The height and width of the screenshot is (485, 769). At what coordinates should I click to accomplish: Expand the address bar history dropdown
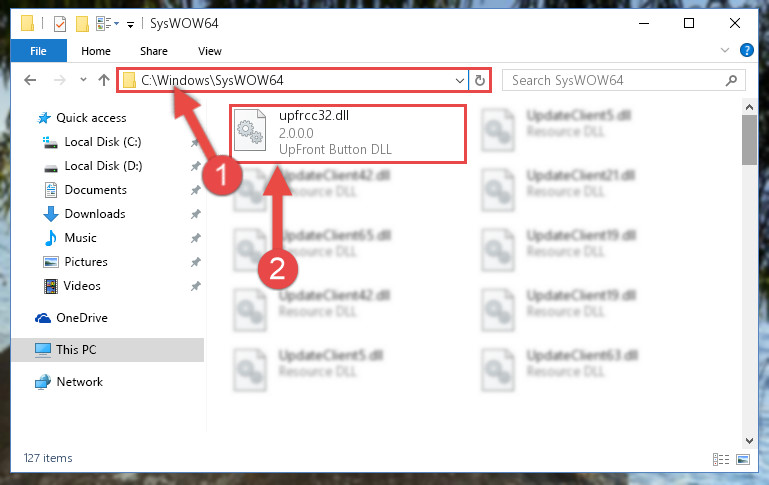460,80
